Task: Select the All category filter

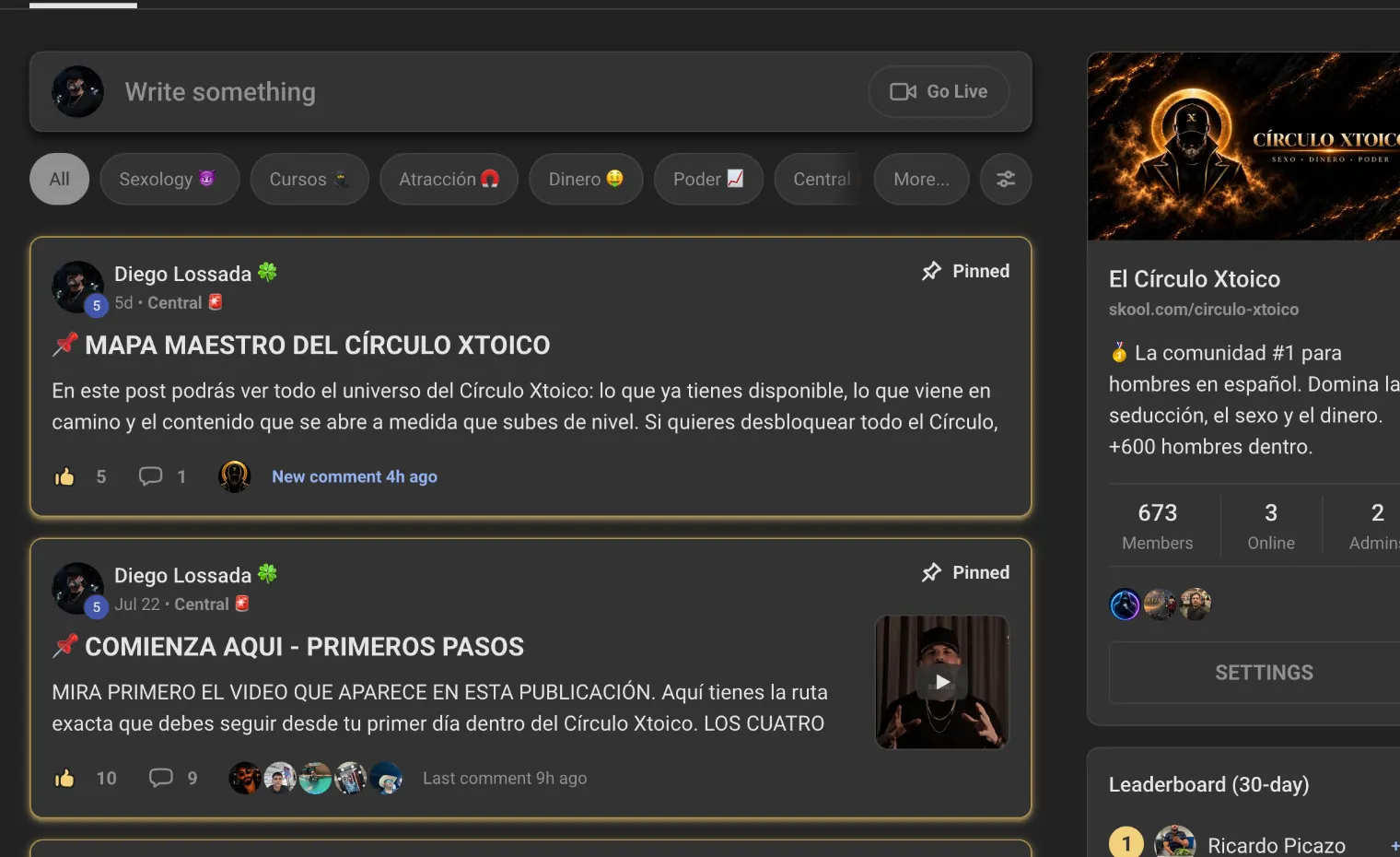Action: (60, 179)
